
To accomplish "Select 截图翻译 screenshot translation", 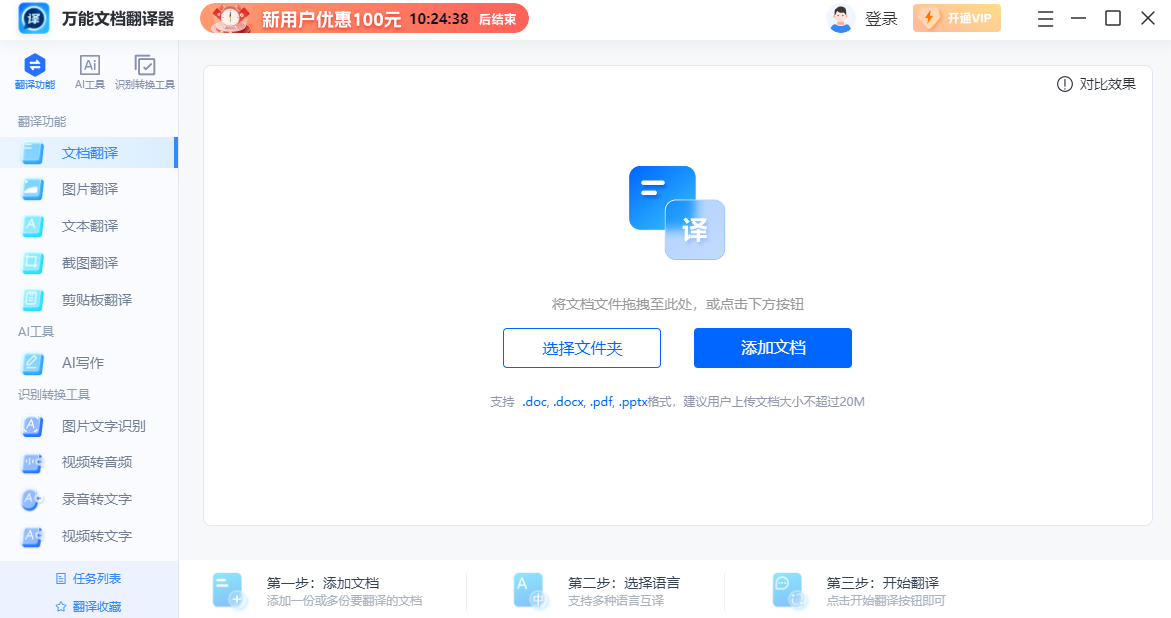I will tap(90, 262).
